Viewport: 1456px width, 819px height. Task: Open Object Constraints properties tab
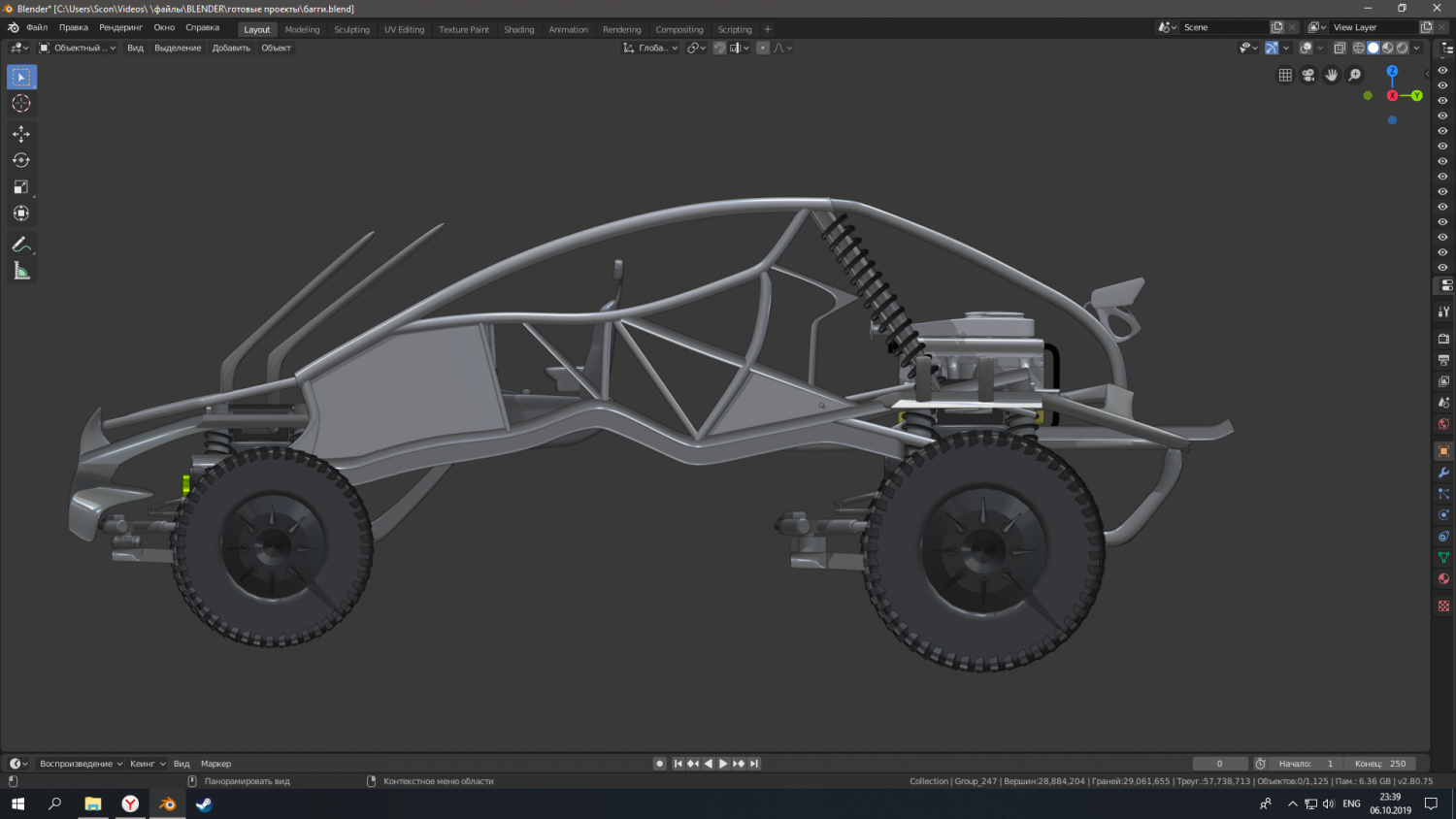click(x=1444, y=537)
